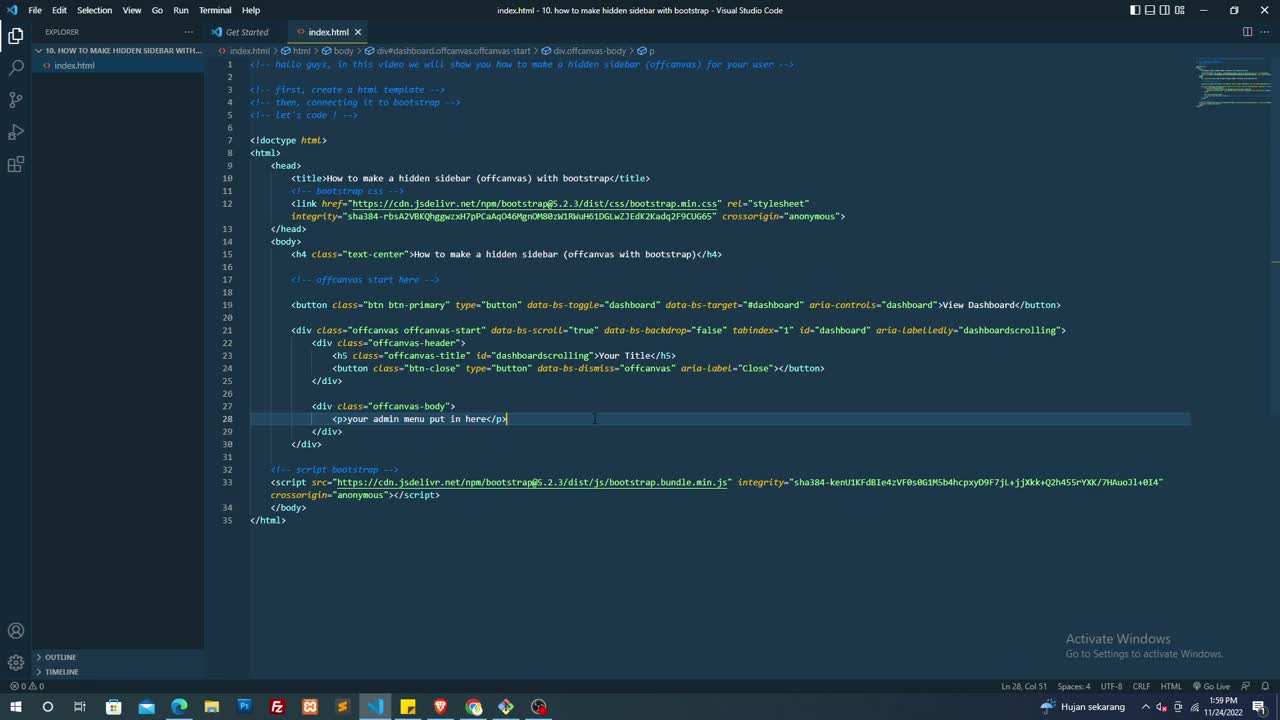Open the View menu
This screenshot has width=1280, height=720.
[x=132, y=10]
